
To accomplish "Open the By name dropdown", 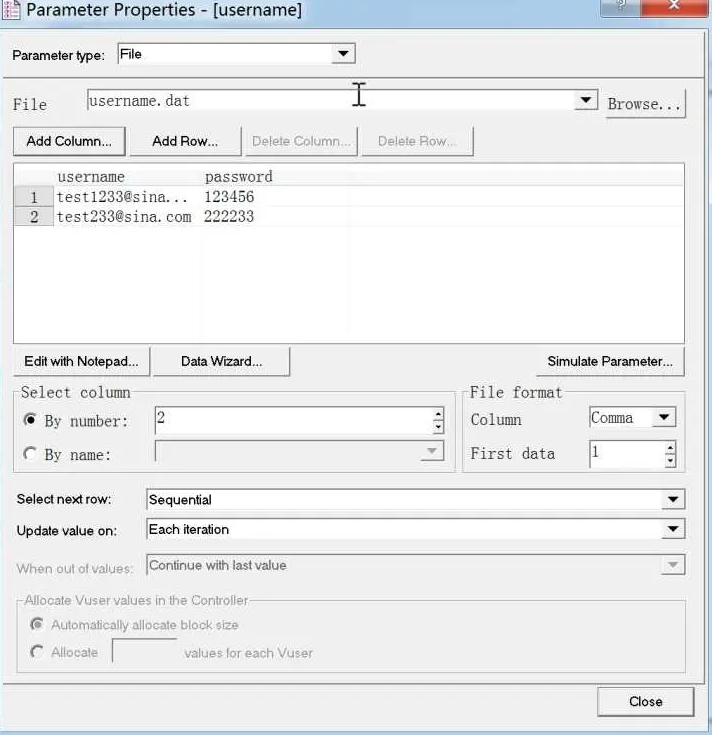I will [432, 451].
